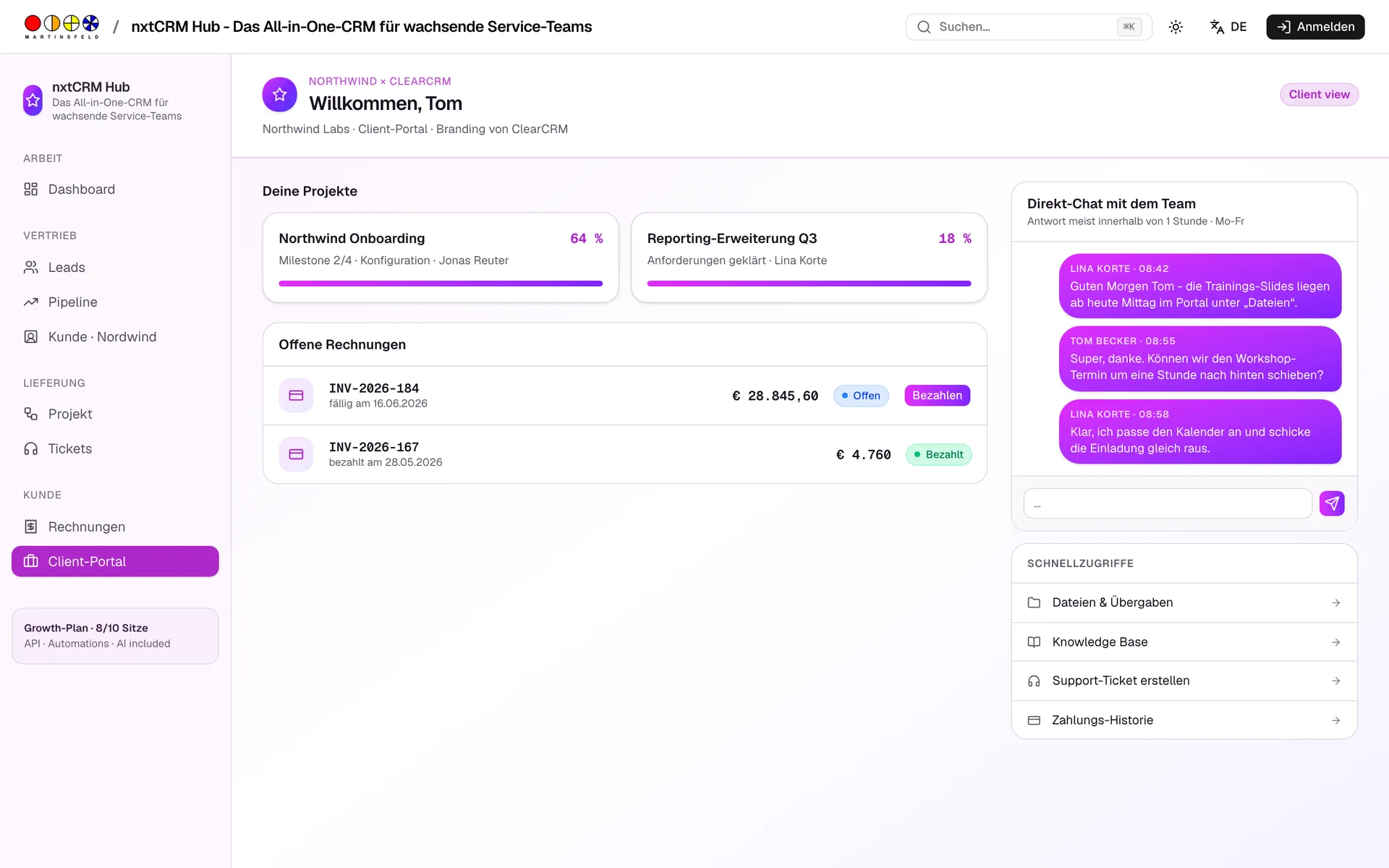
Task: Open Rechnungen in sidebar
Action: (115, 527)
